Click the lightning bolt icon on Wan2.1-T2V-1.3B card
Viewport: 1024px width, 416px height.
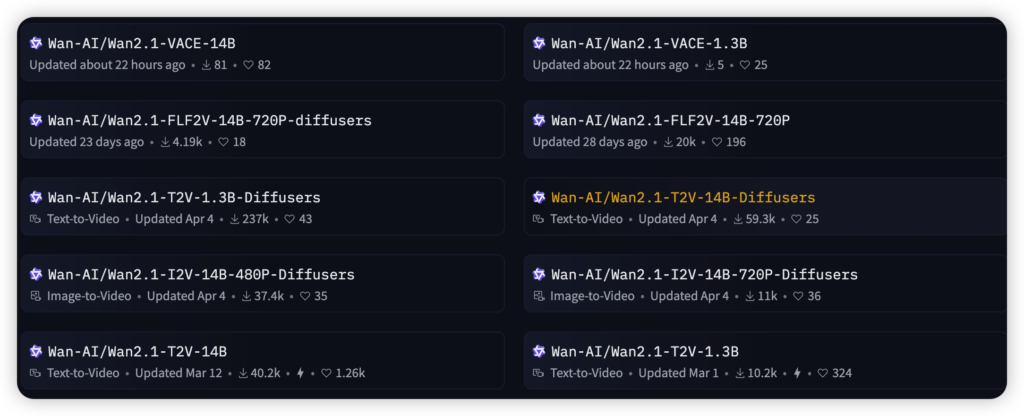795,374
